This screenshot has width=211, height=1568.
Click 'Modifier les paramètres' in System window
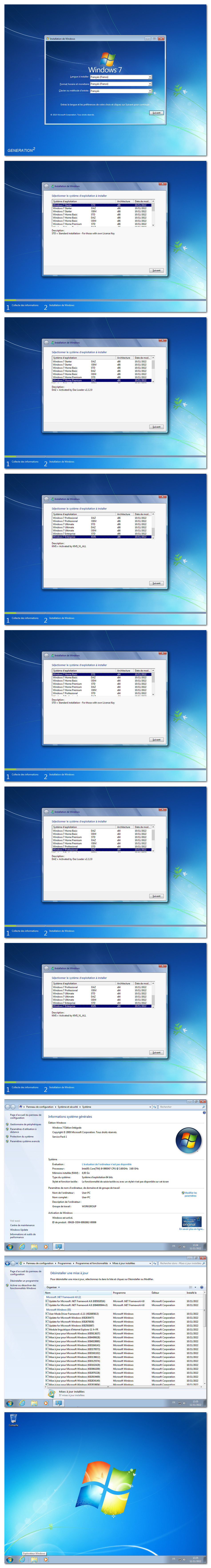190,1194
